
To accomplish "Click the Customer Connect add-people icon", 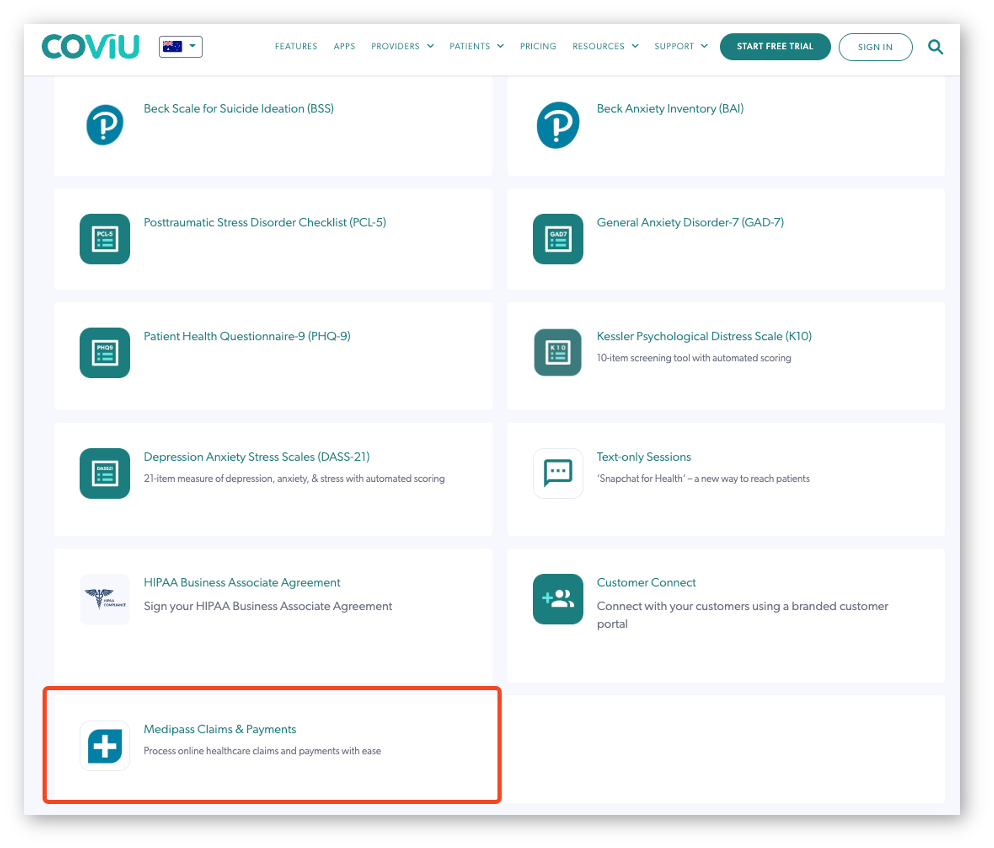I will click(x=557, y=598).
